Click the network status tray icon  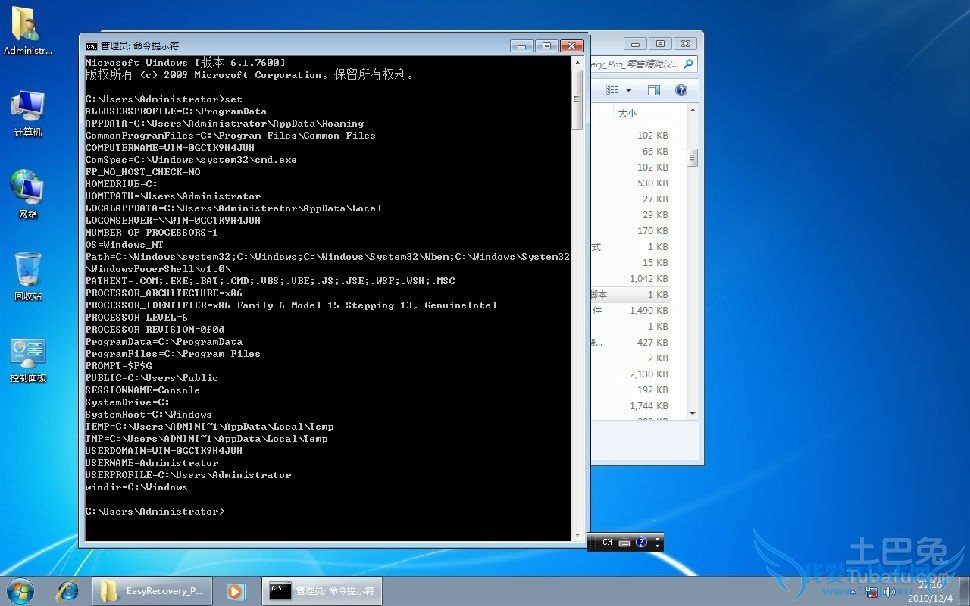[872, 592]
